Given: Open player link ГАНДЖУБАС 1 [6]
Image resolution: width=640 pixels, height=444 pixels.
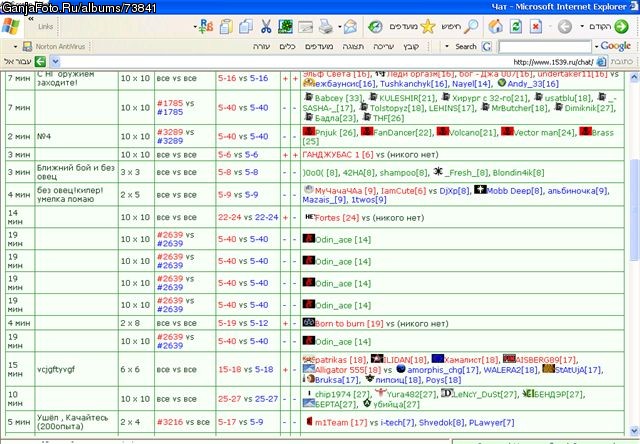Looking at the screenshot, I should (338, 155).
